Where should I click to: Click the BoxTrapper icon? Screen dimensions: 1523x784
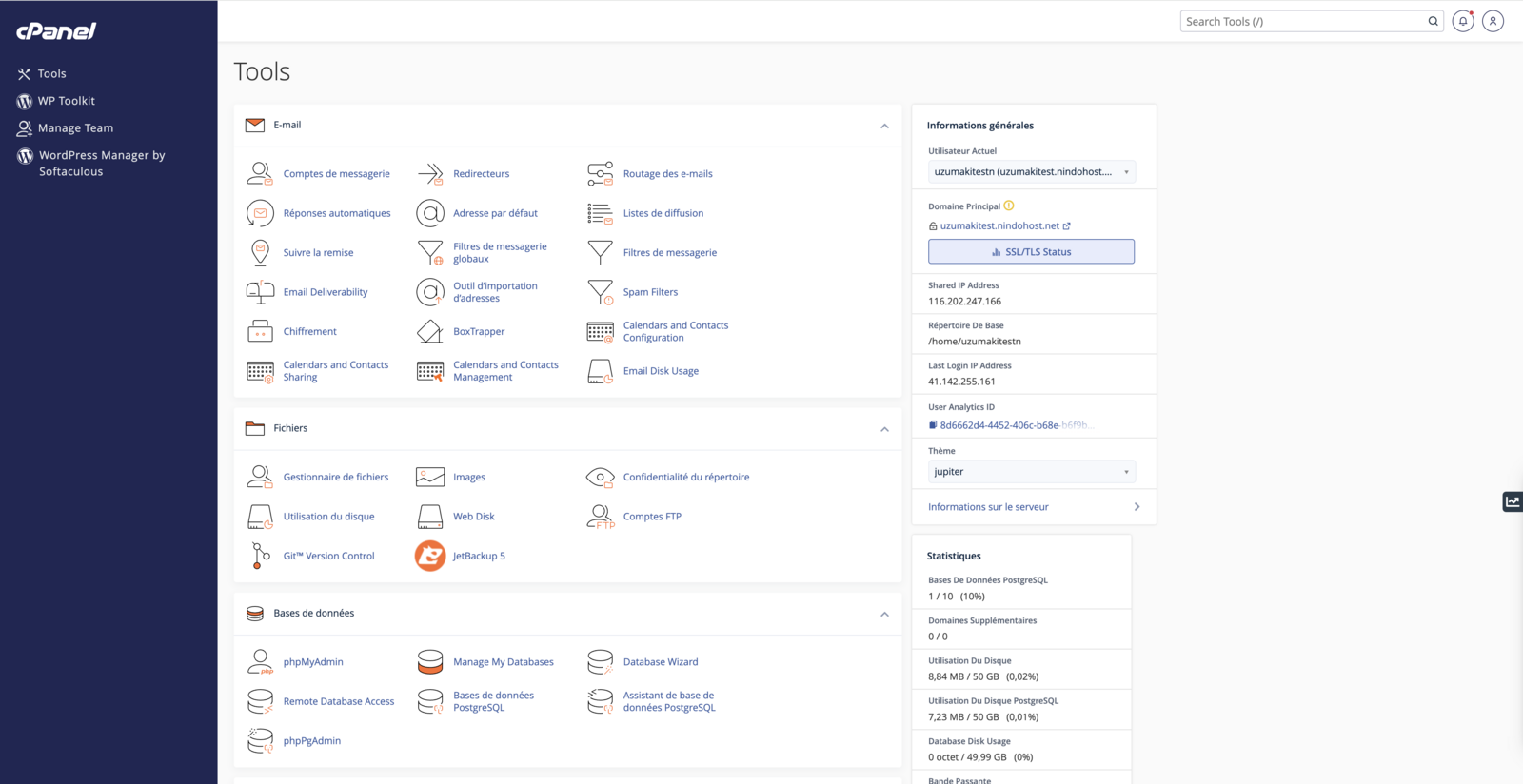click(x=430, y=331)
